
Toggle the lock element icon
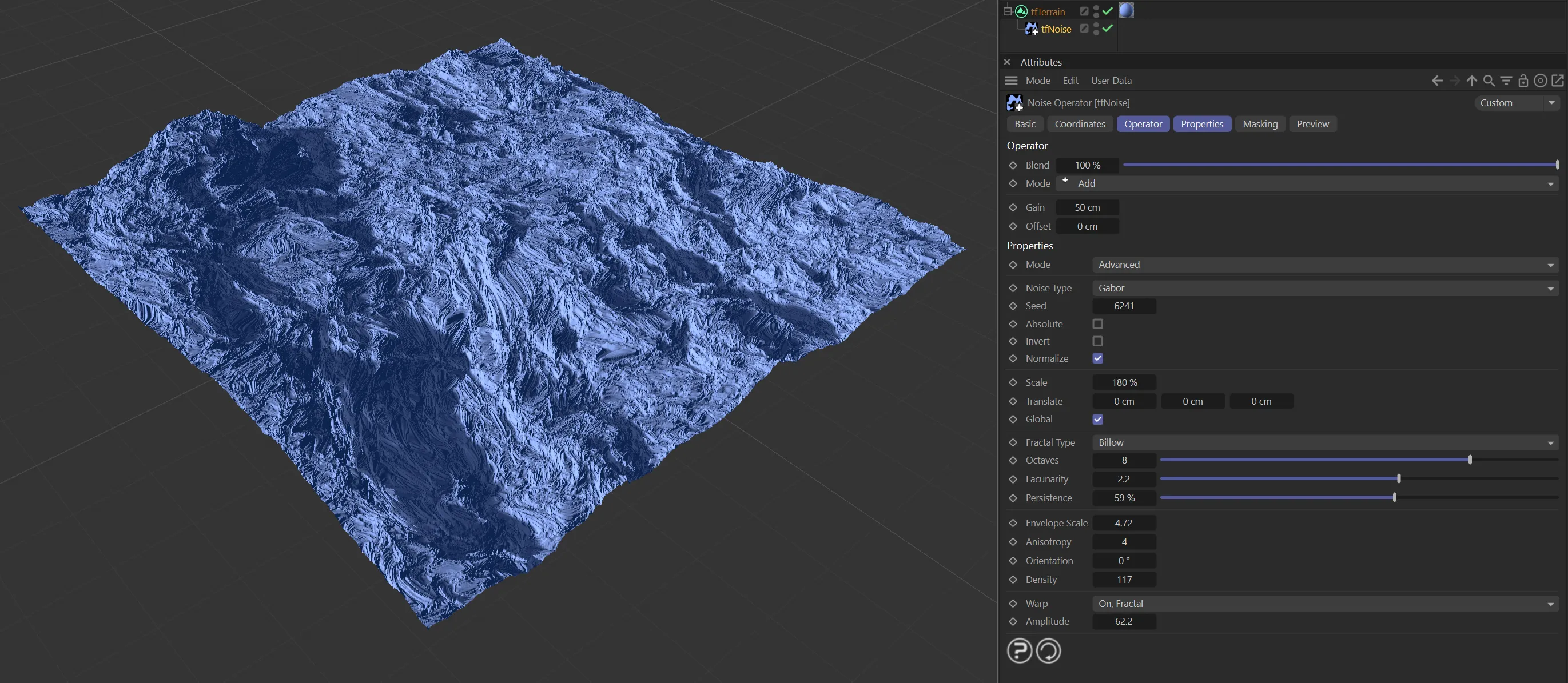1523,81
